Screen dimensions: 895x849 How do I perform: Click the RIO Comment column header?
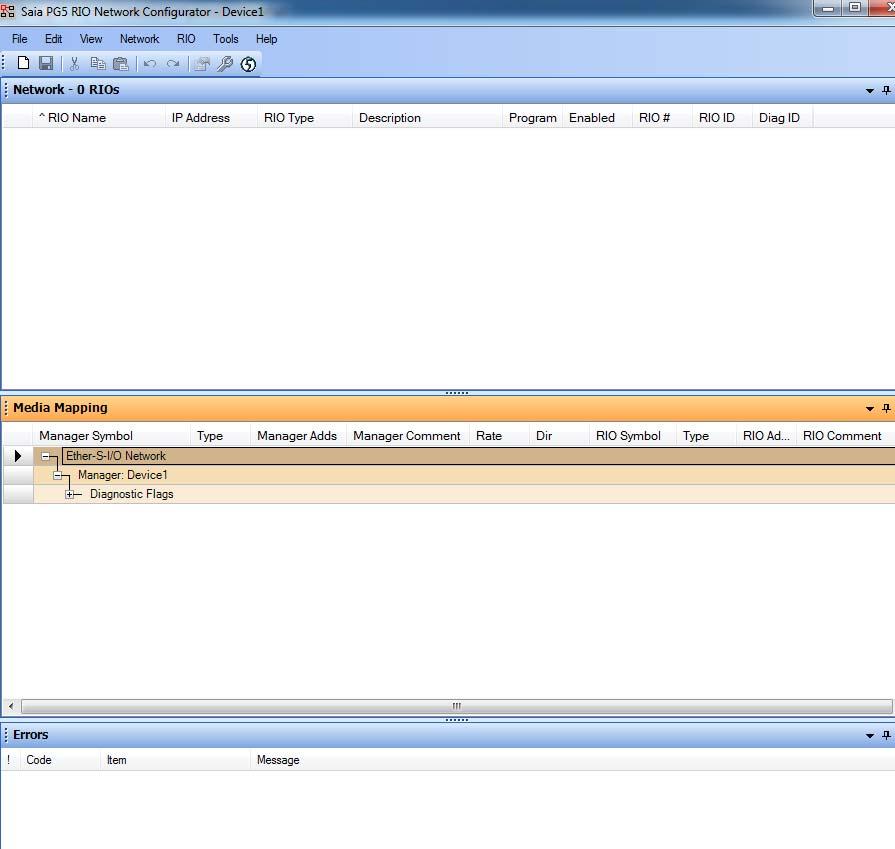point(845,436)
